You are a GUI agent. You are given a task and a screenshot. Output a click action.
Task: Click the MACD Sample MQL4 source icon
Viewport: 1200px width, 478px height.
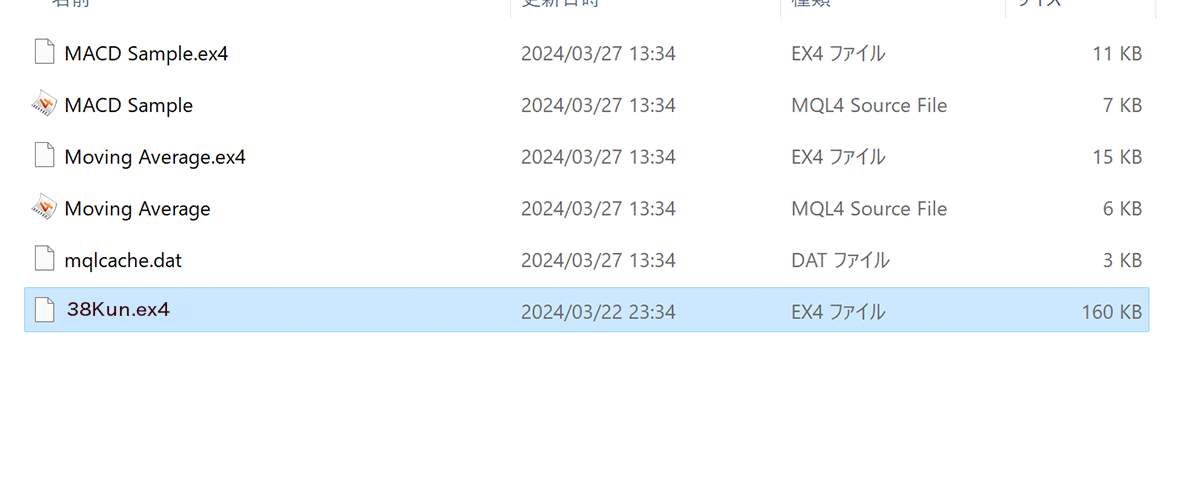click(x=43, y=104)
